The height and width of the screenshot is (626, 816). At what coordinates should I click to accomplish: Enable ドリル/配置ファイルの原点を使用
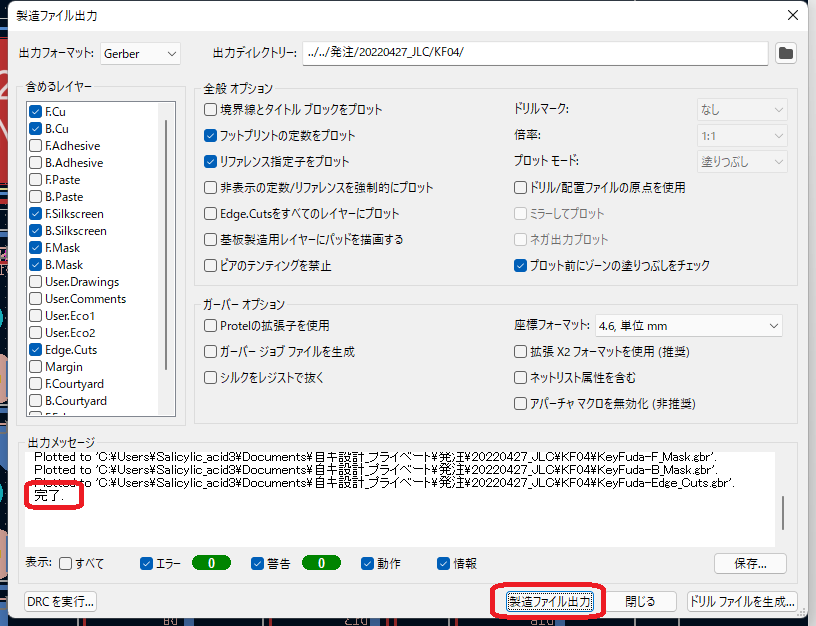(x=520, y=187)
